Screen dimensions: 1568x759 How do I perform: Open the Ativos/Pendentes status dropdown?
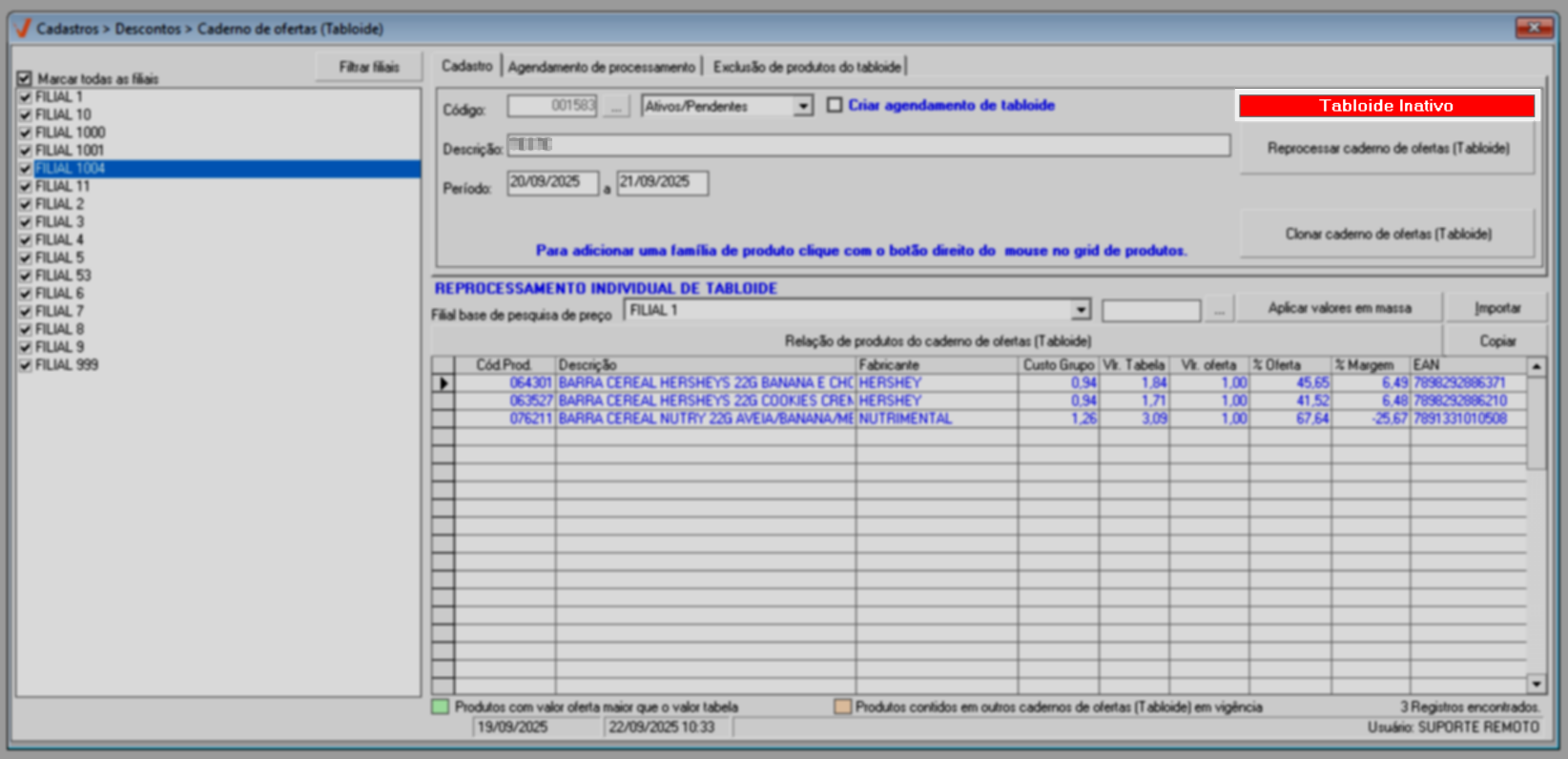[x=803, y=107]
